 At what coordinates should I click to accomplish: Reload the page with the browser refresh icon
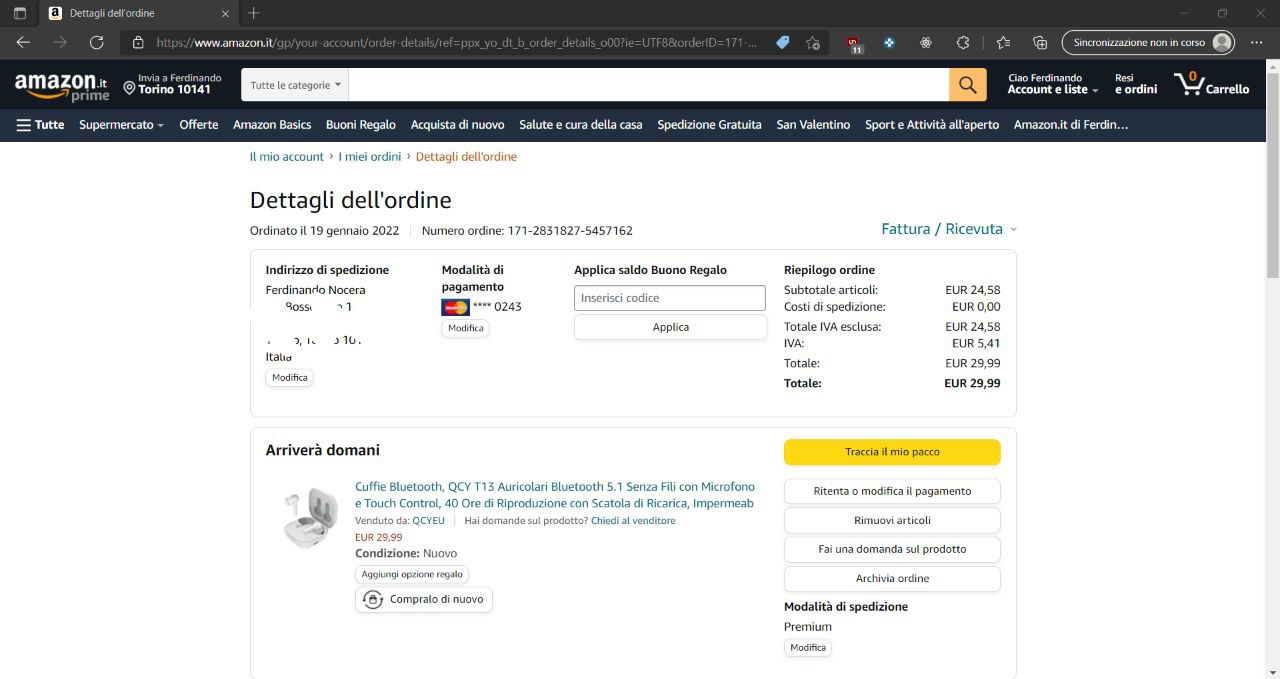[x=97, y=42]
